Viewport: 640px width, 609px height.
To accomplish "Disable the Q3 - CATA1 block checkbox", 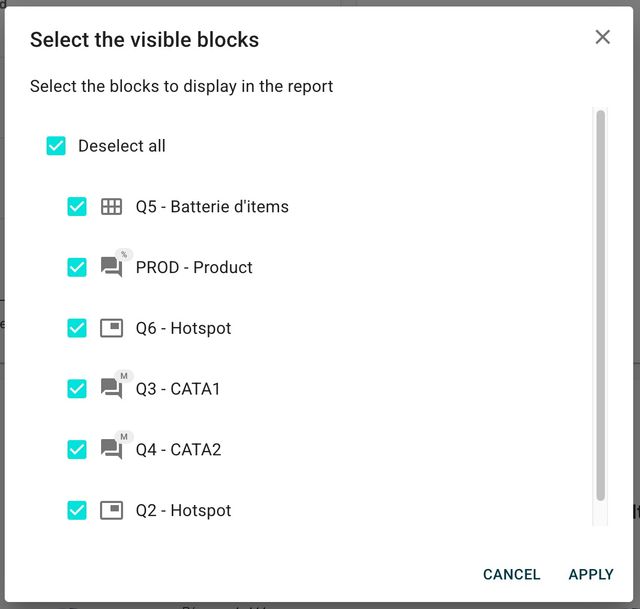I will [77, 389].
